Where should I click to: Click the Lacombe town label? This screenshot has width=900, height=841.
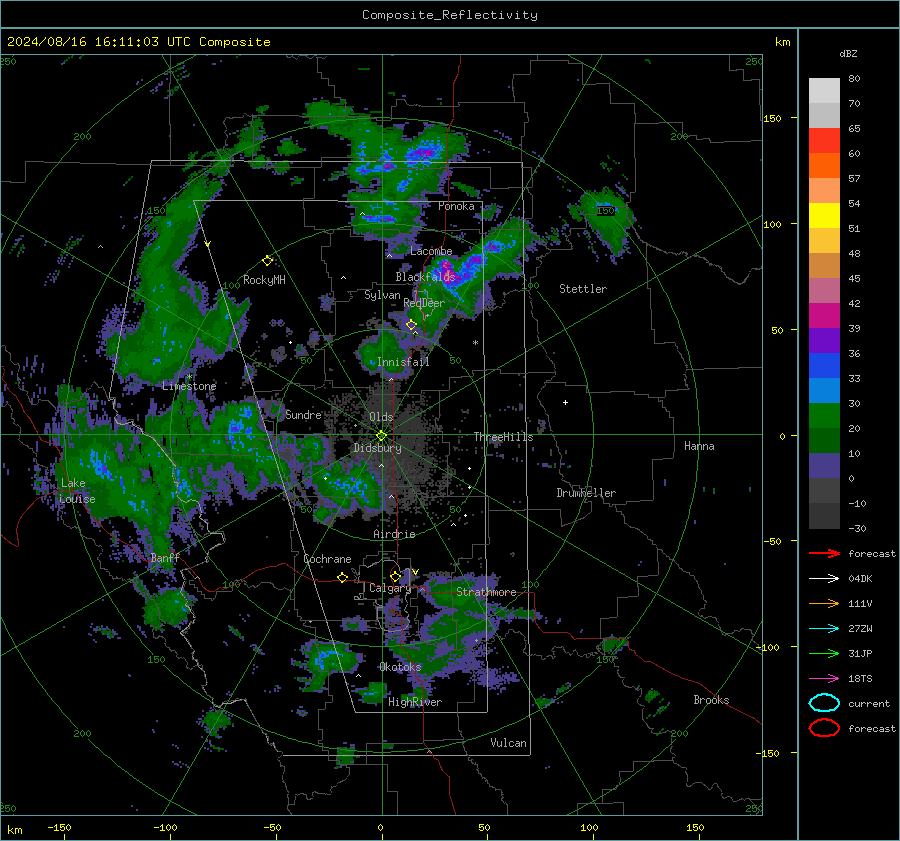click(x=431, y=251)
